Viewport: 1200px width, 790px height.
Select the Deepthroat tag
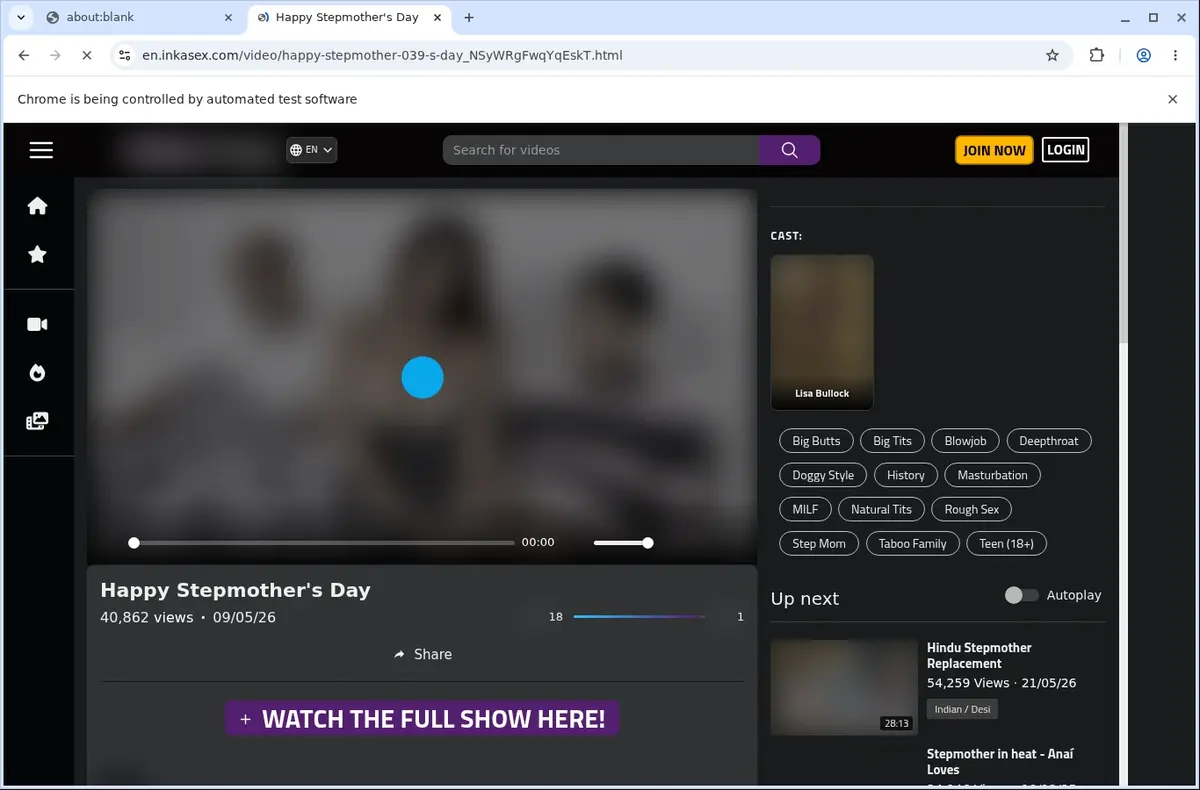pos(1048,441)
